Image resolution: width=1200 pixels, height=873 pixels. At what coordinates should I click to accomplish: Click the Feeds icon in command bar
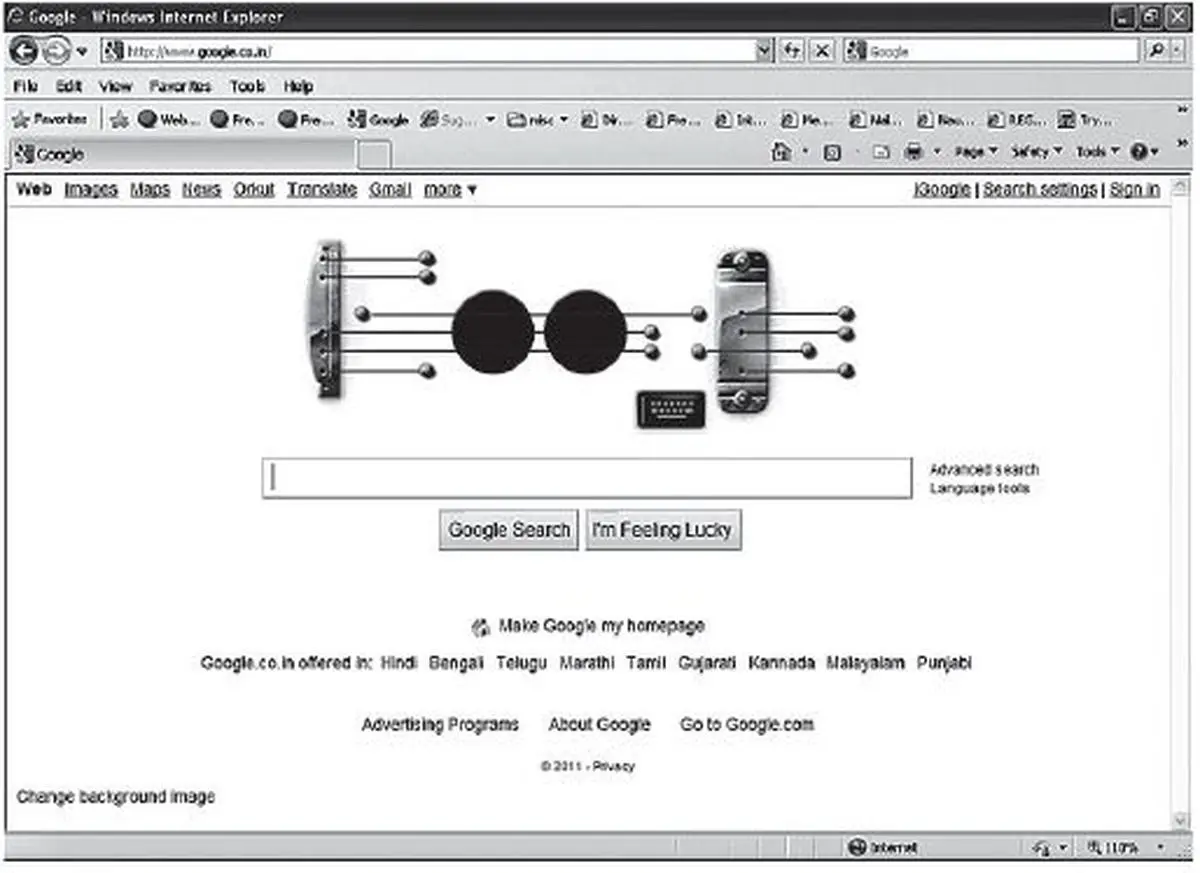pos(832,152)
